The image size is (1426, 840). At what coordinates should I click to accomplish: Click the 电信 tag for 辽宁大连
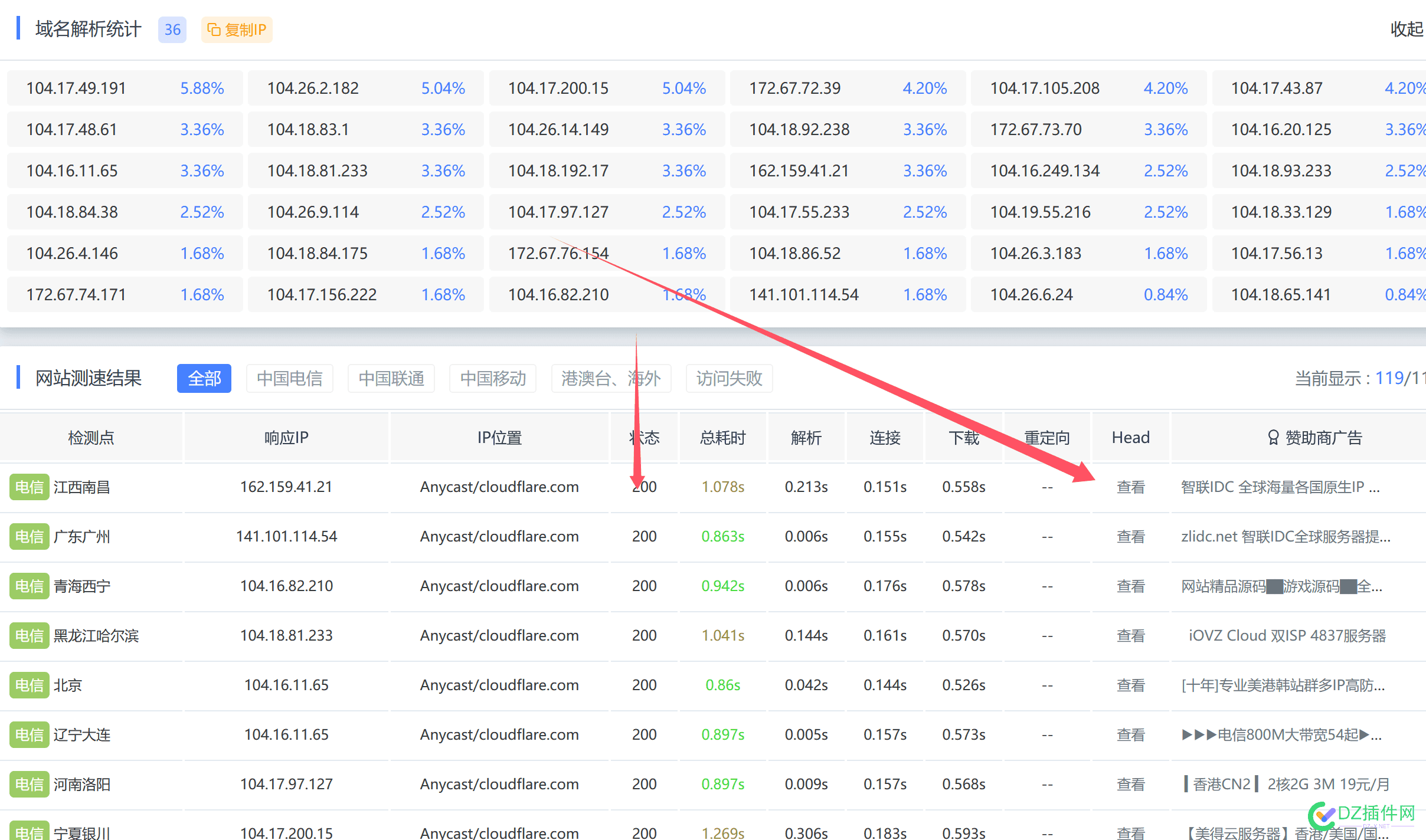pyautogui.click(x=30, y=735)
